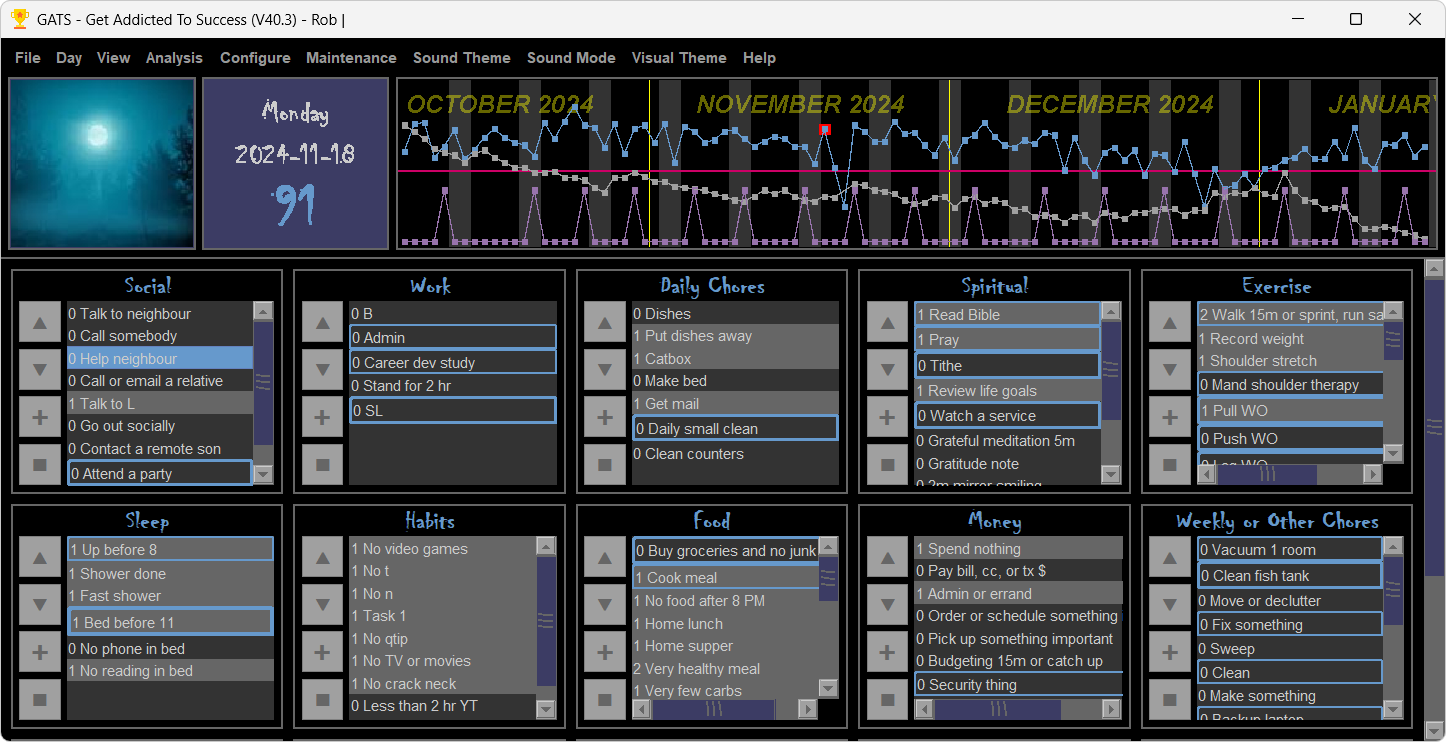Click the plus button in Exercise panel
The height and width of the screenshot is (742, 1446).
pyautogui.click(x=1169, y=417)
